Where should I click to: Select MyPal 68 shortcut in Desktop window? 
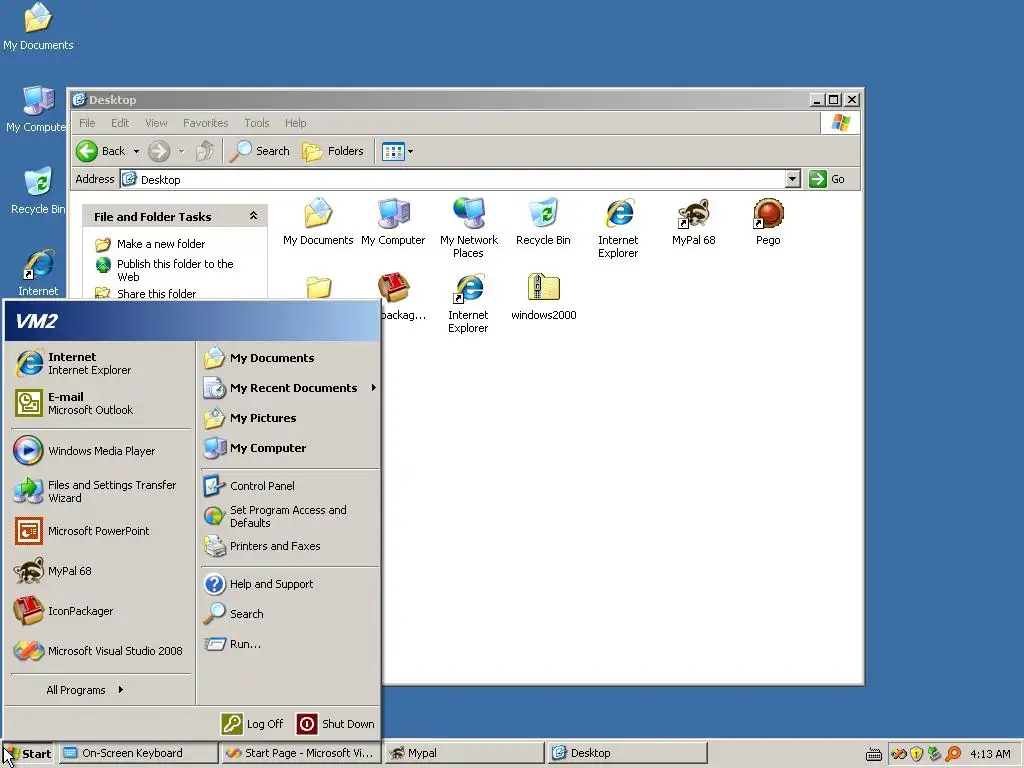pyautogui.click(x=694, y=222)
